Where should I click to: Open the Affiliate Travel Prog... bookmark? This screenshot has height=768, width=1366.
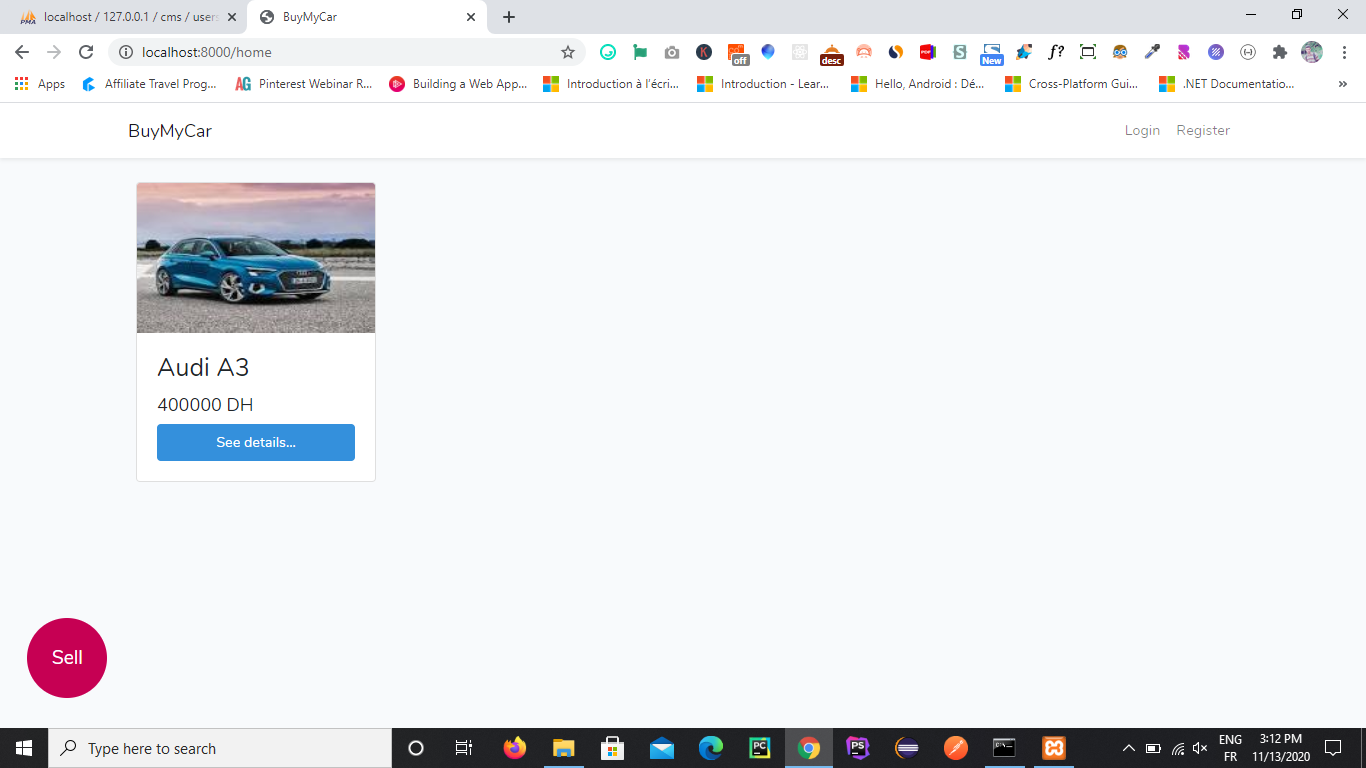tap(149, 84)
